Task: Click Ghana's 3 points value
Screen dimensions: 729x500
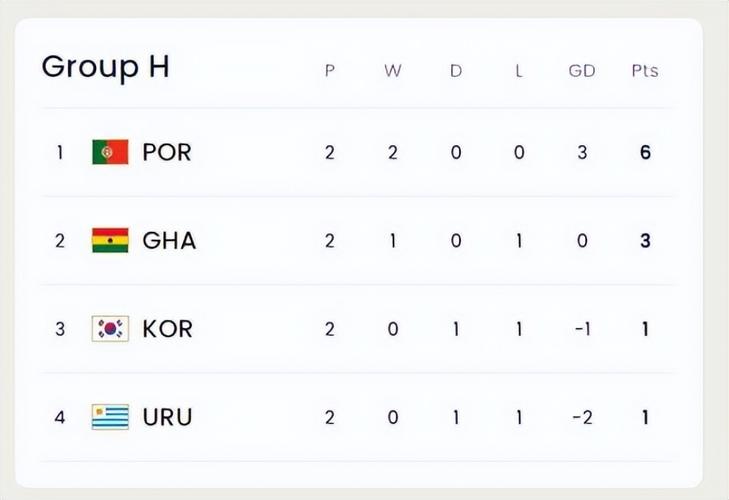Action: pos(645,240)
